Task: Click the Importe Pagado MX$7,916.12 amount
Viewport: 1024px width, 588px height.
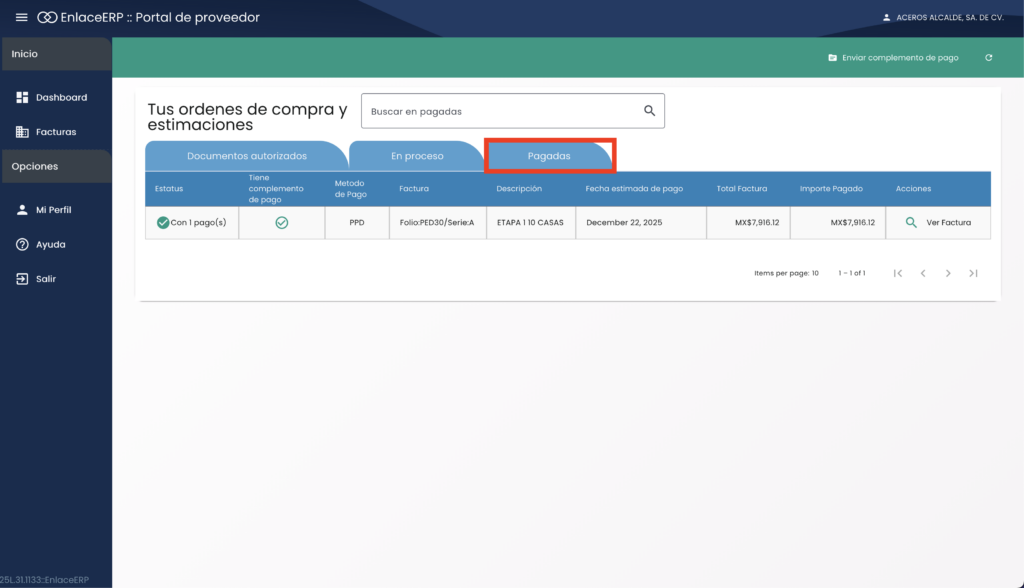Action: click(853, 223)
